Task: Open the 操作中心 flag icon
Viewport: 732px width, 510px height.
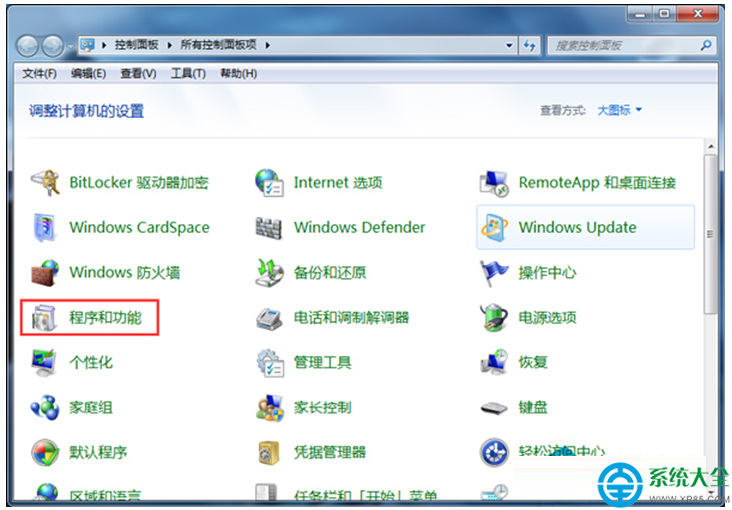Action: click(x=494, y=272)
